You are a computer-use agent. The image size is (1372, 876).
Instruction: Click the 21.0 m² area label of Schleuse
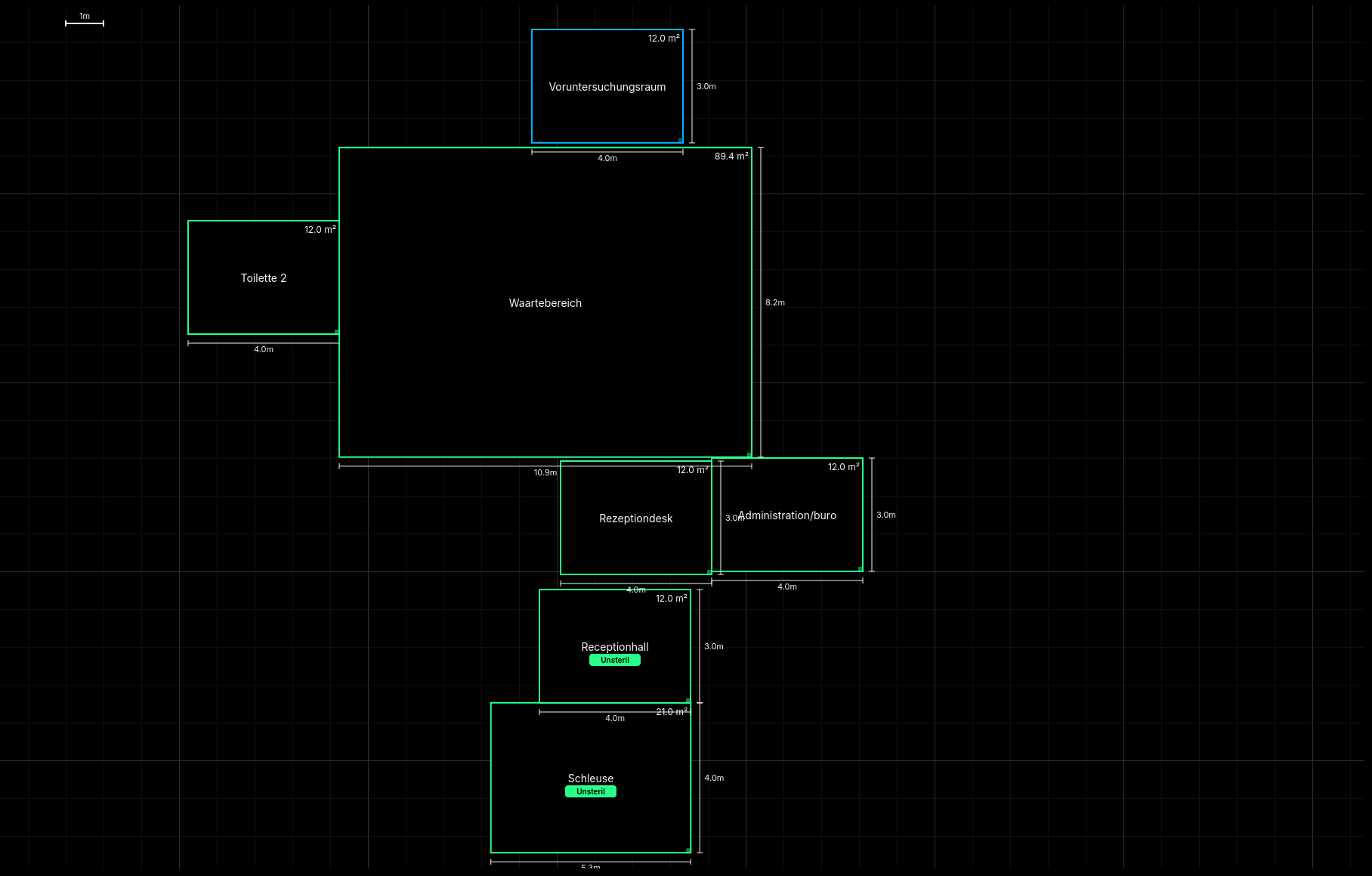[x=672, y=712]
